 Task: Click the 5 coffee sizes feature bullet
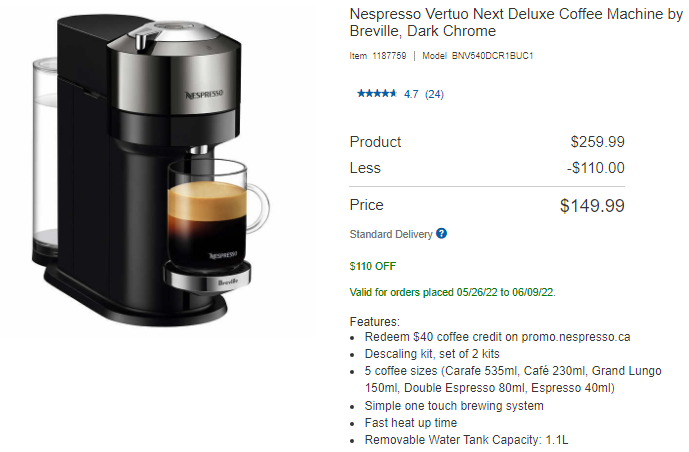pos(513,379)
